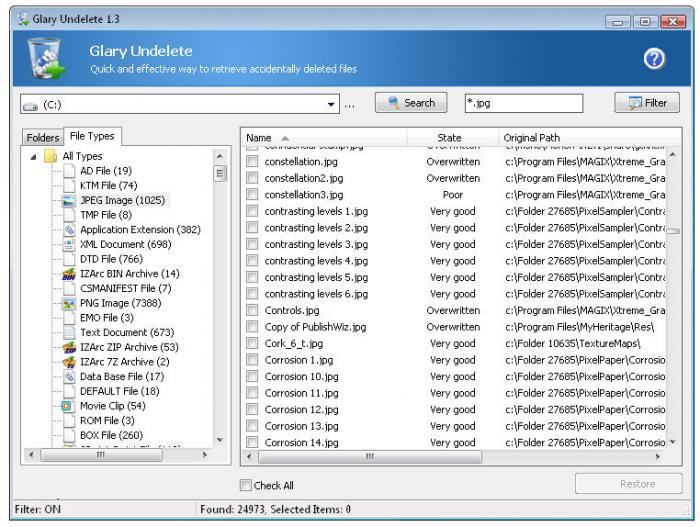The height and width of the screenshot is (527, 700).
Task: Click the Filter button
Action: coord(646,103)
